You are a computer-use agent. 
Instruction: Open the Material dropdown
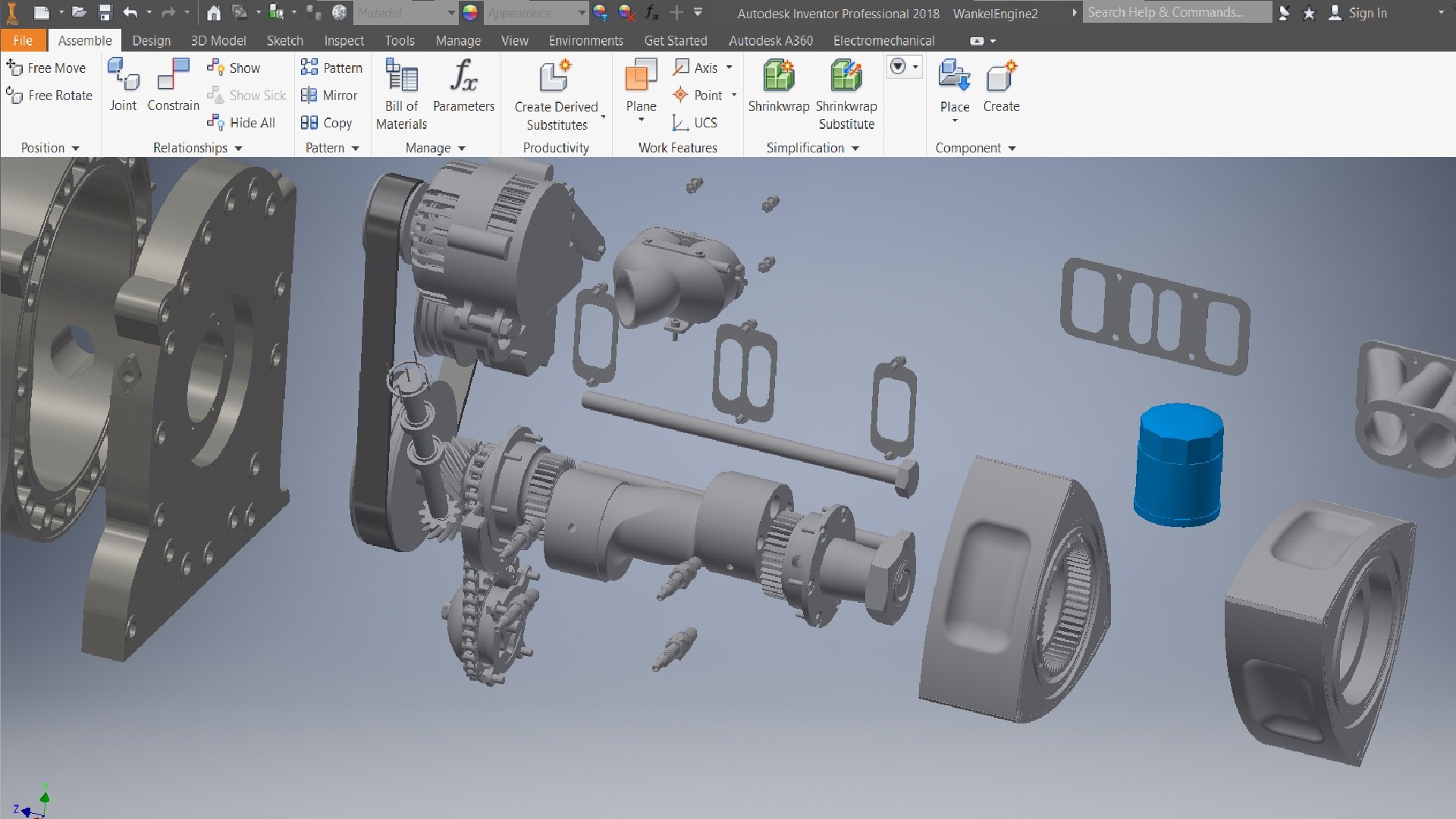(406, 12)
